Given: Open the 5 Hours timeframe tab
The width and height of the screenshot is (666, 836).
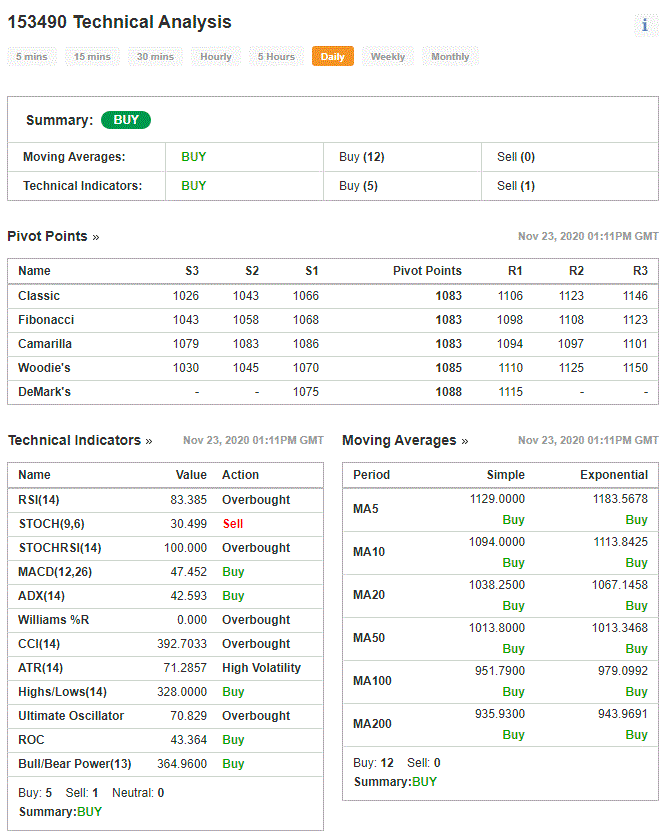Looking at the screenshot, I should [276, 57].
